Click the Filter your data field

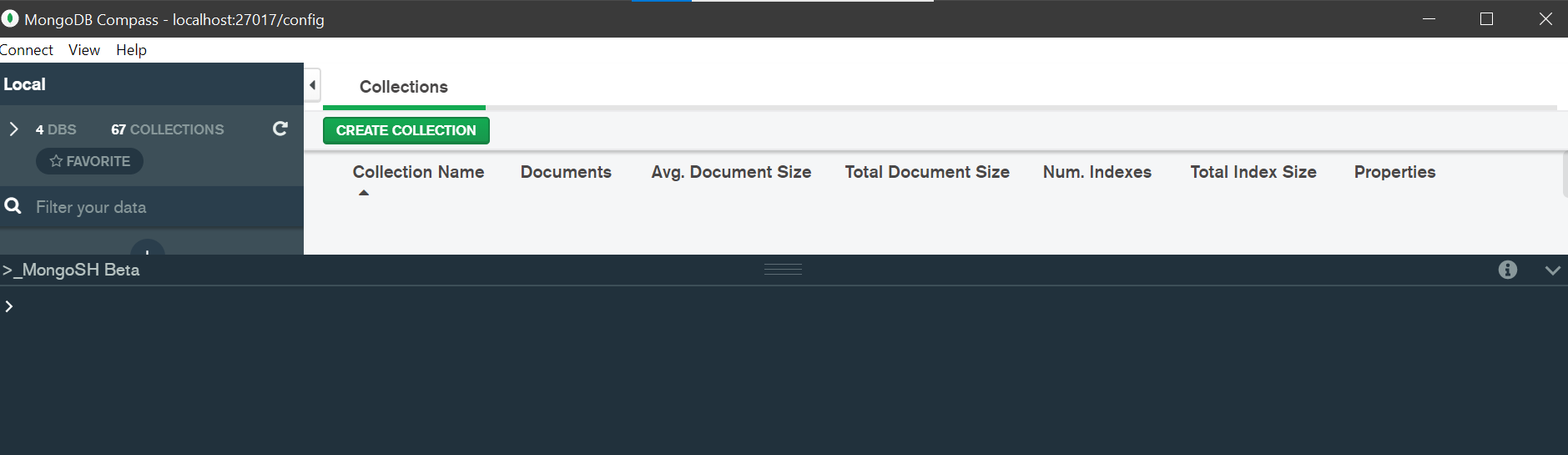159,207
